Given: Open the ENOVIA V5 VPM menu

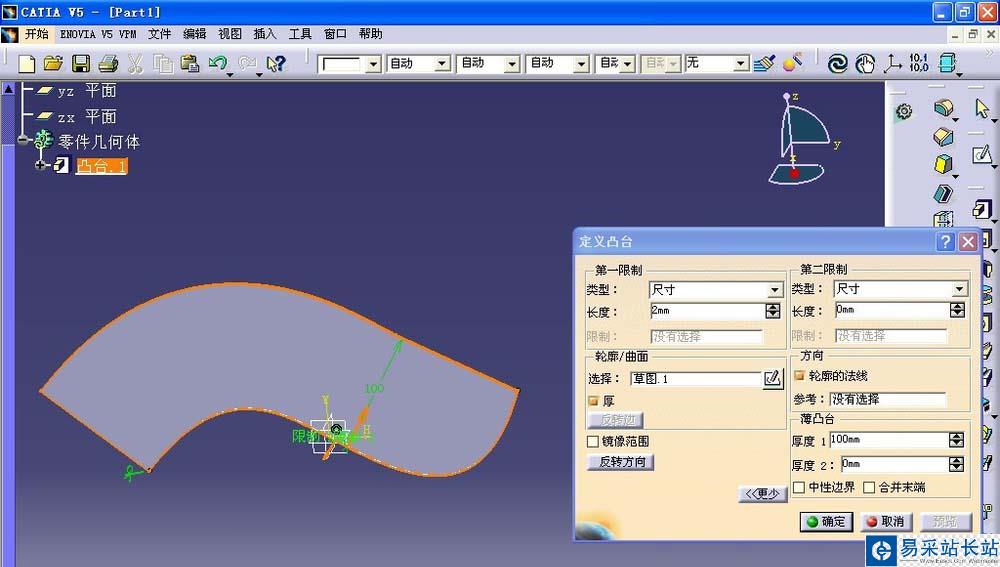Looking at the screenshot, I should pos(98,34).
